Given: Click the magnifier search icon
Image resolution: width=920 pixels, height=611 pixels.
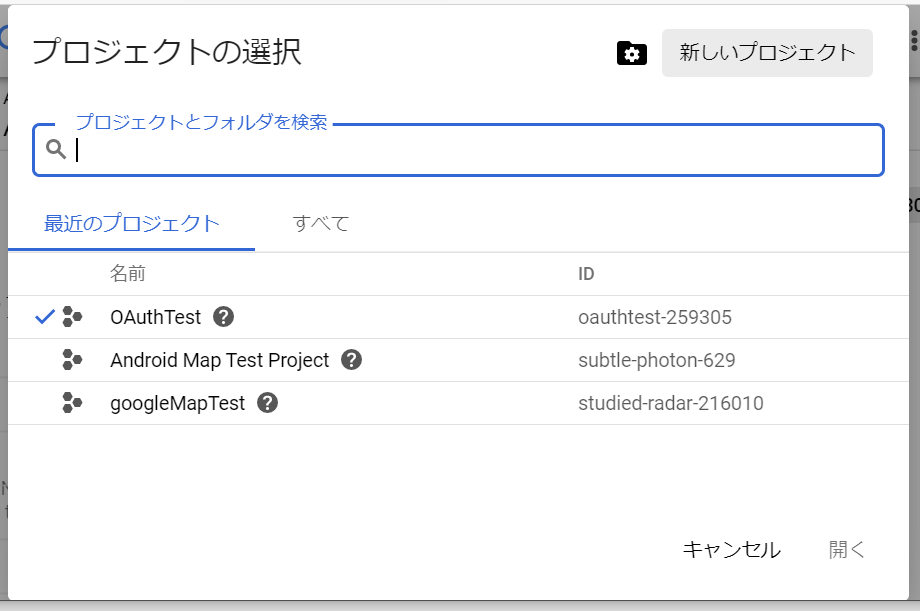Looking at the screenshot, I should (56, 149).
